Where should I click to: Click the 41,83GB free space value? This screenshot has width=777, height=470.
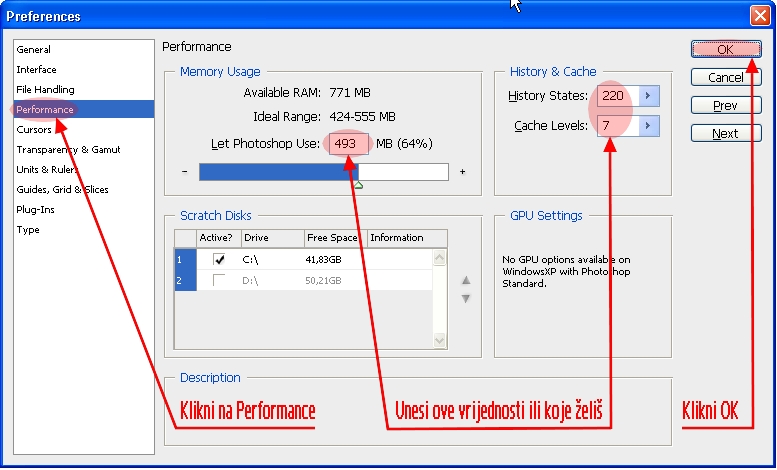tap(323, 259)
